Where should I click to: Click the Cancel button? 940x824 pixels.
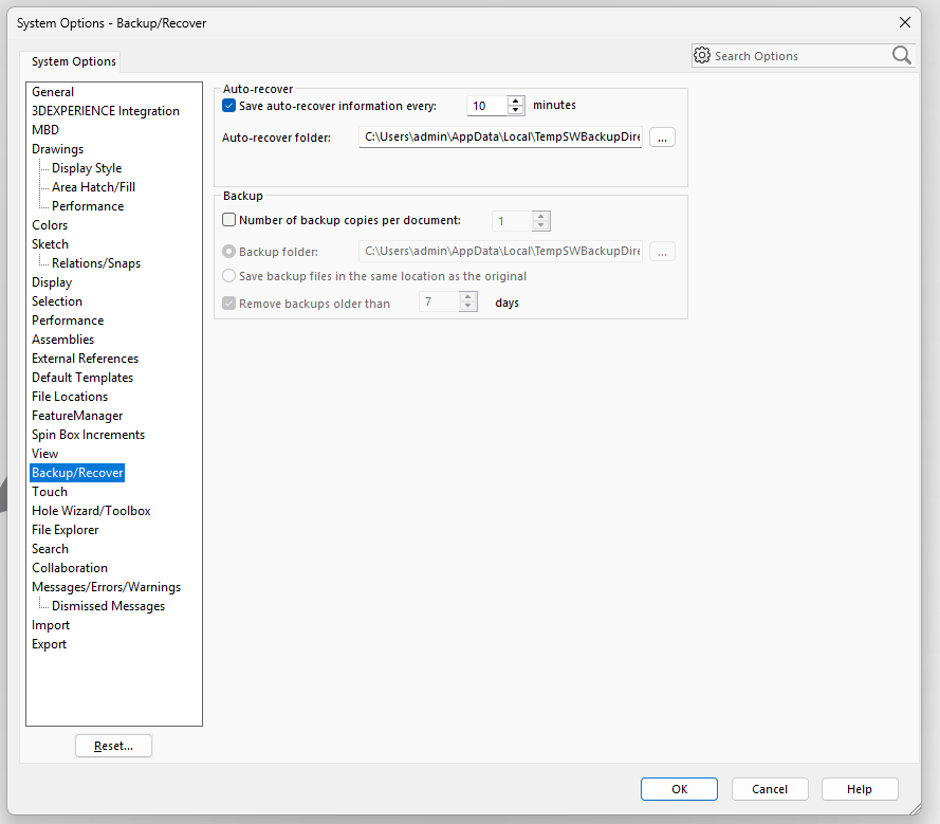tap(770, 789)
